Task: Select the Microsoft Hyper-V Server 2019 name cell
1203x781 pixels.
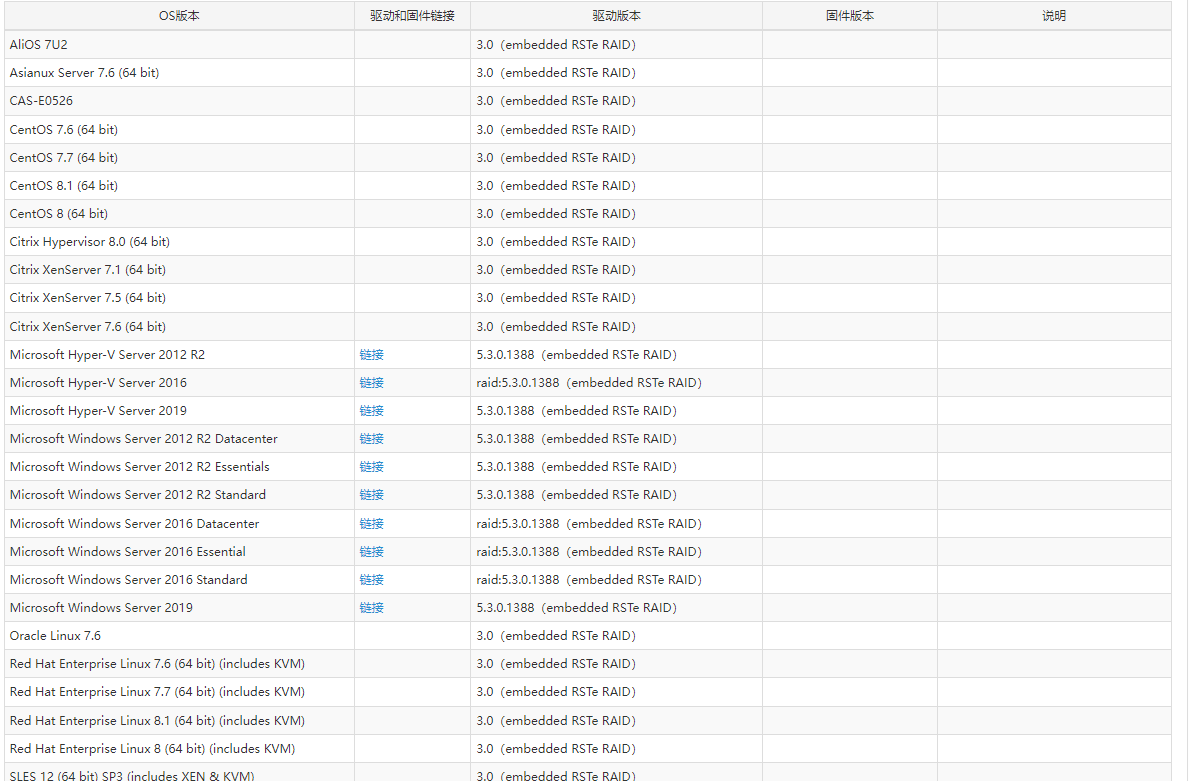Action: [179, 411]
